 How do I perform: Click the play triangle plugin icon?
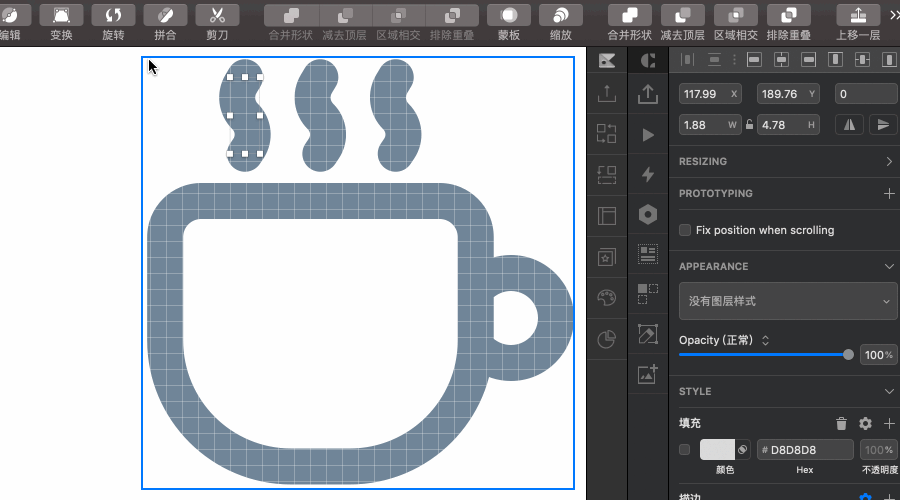(x=648, y=135)
